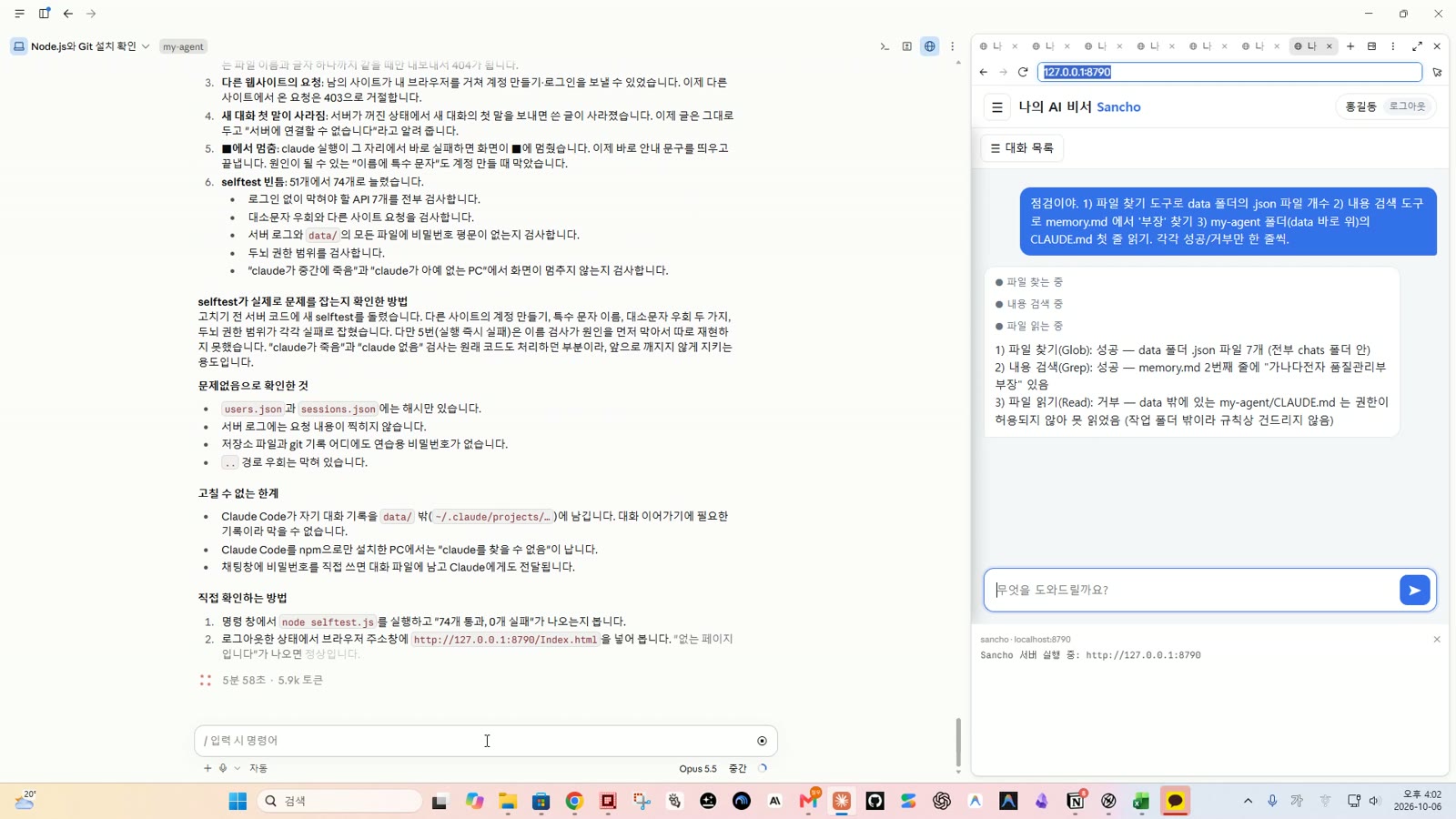The image size is (1456, 819).
Task: Expand the browser panel to fullscreen
Action: pos(1417,46)
